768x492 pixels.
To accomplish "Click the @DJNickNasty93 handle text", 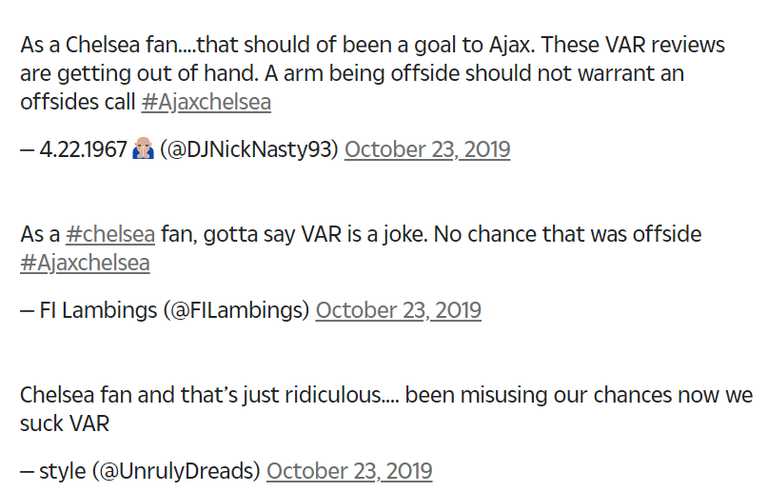I will [x=249, y=150].
